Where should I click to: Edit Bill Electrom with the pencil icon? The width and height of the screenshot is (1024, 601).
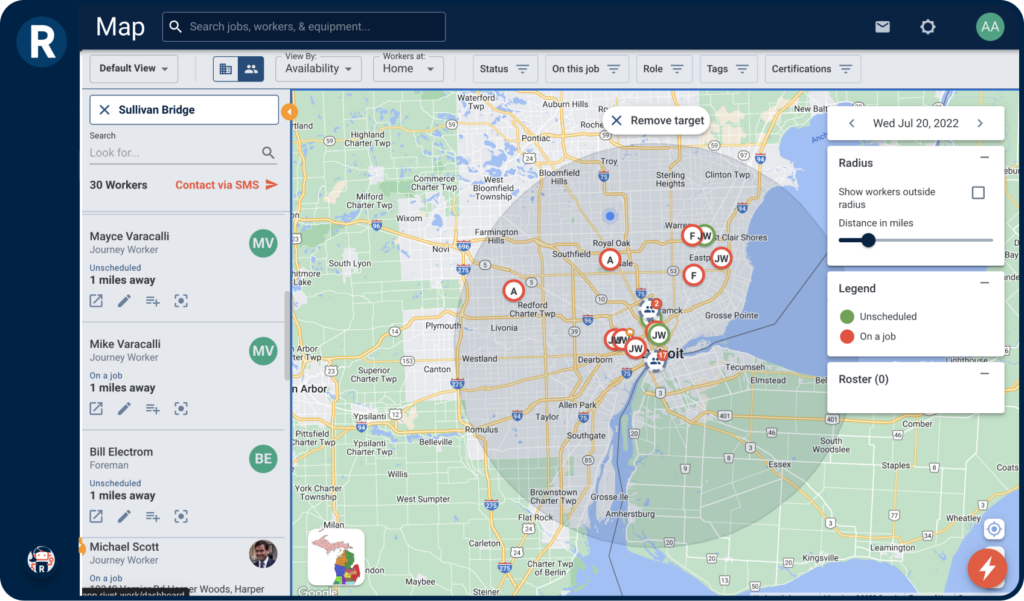(x=124, y=516)
